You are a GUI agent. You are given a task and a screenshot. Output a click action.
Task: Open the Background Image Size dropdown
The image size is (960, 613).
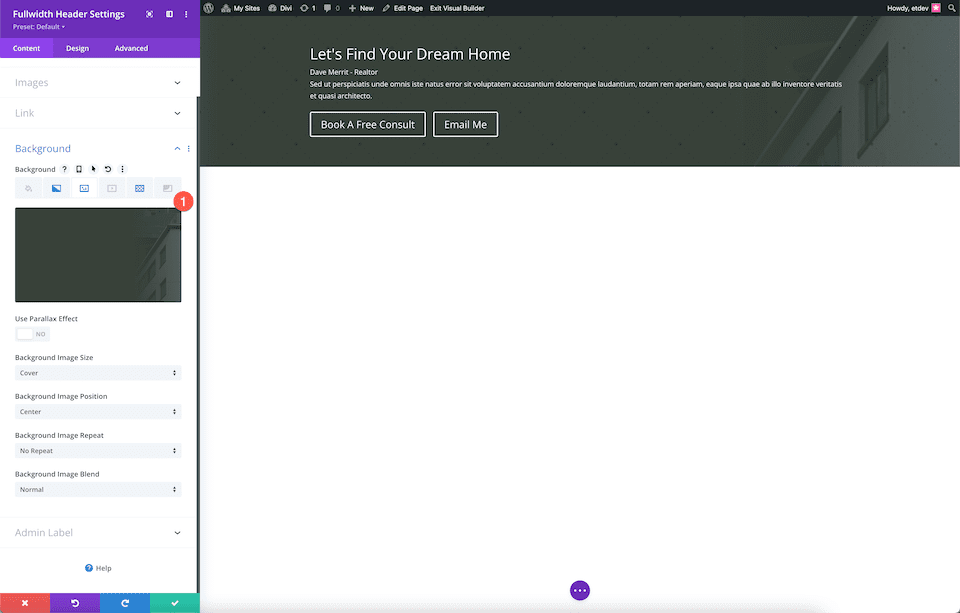(x=98, y=373)
